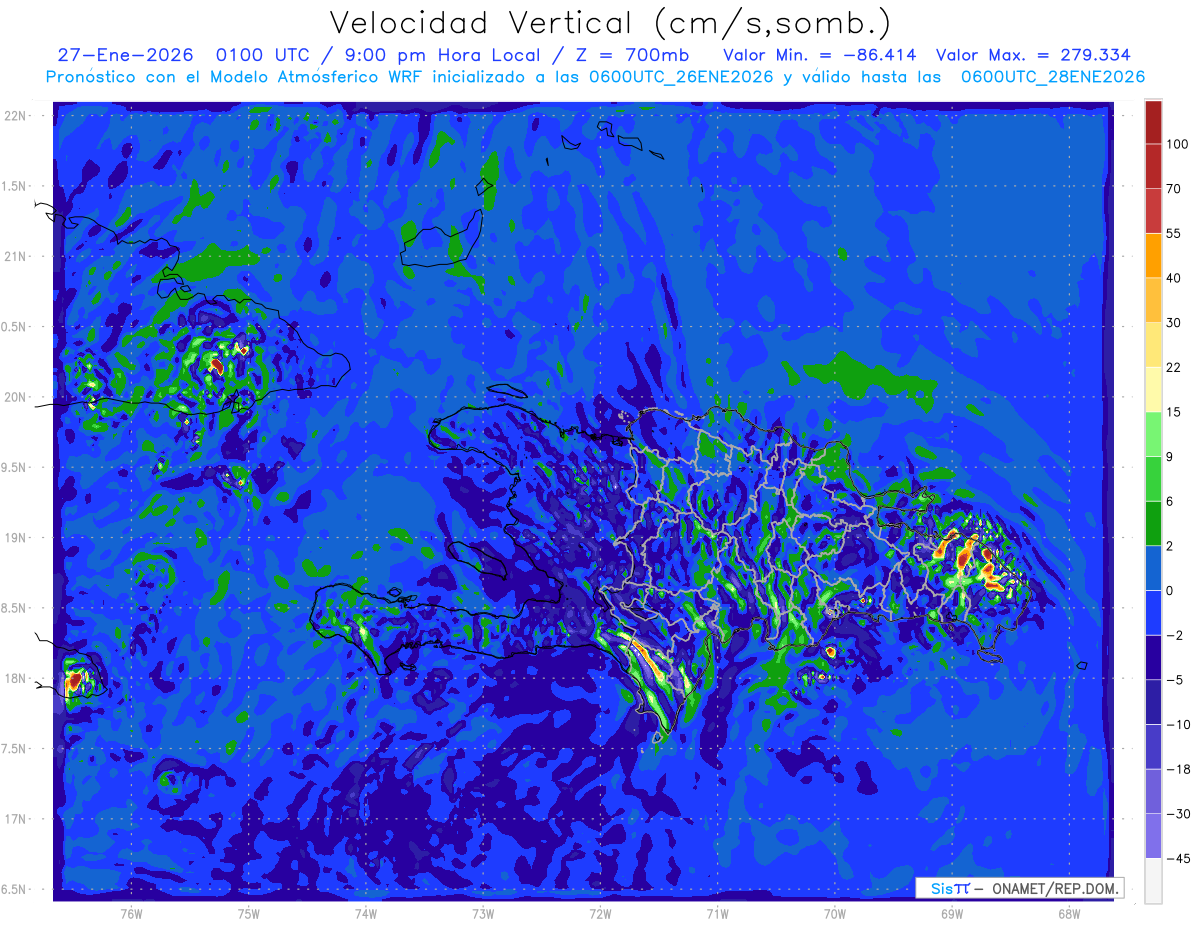Click the "22N" latitude label
This screenshot has height=927, width=1200.
tap(15, 116)
